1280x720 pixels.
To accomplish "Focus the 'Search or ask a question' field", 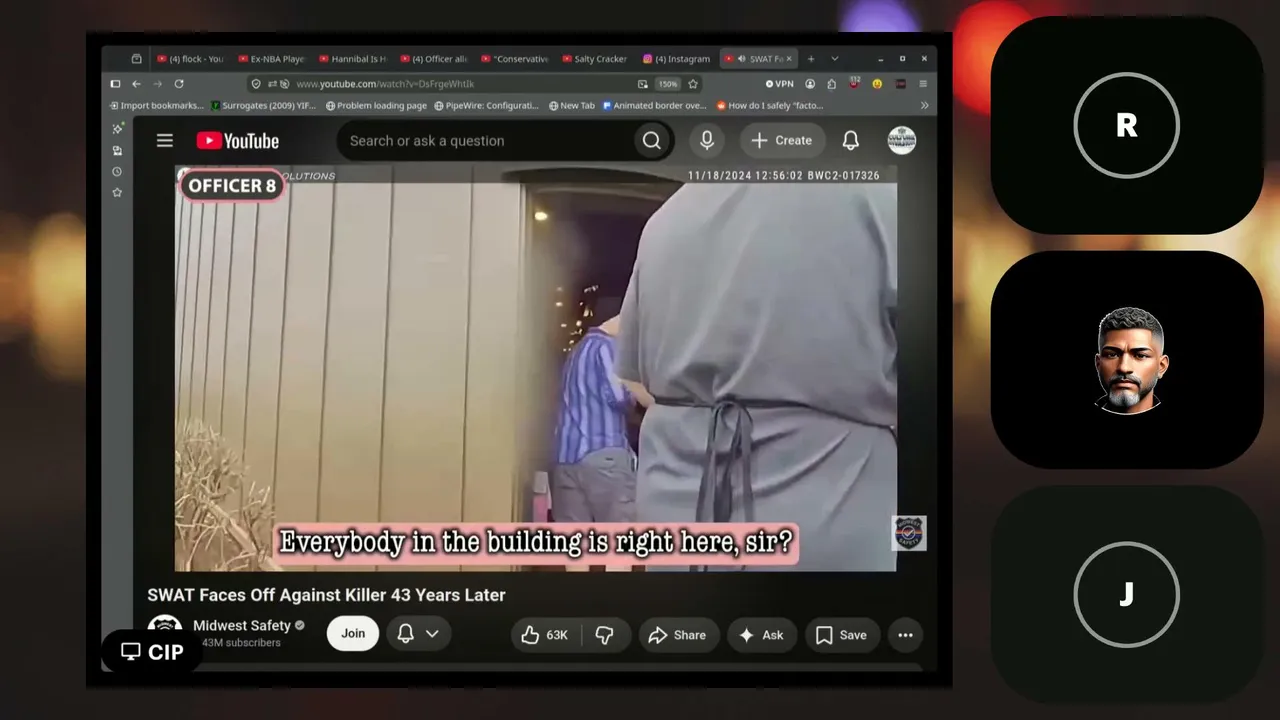I will pos(484,141).
